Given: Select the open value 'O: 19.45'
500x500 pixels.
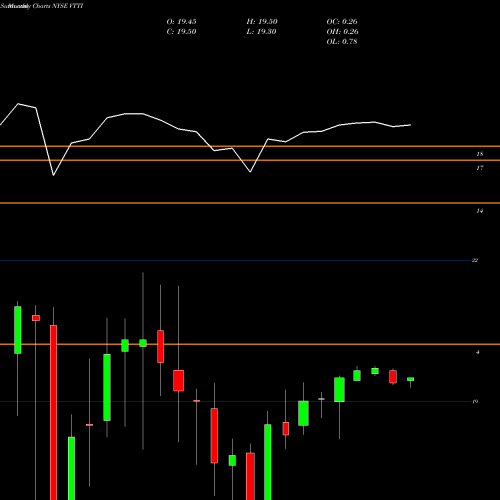Looking at the screenshot, I should 181,22.
